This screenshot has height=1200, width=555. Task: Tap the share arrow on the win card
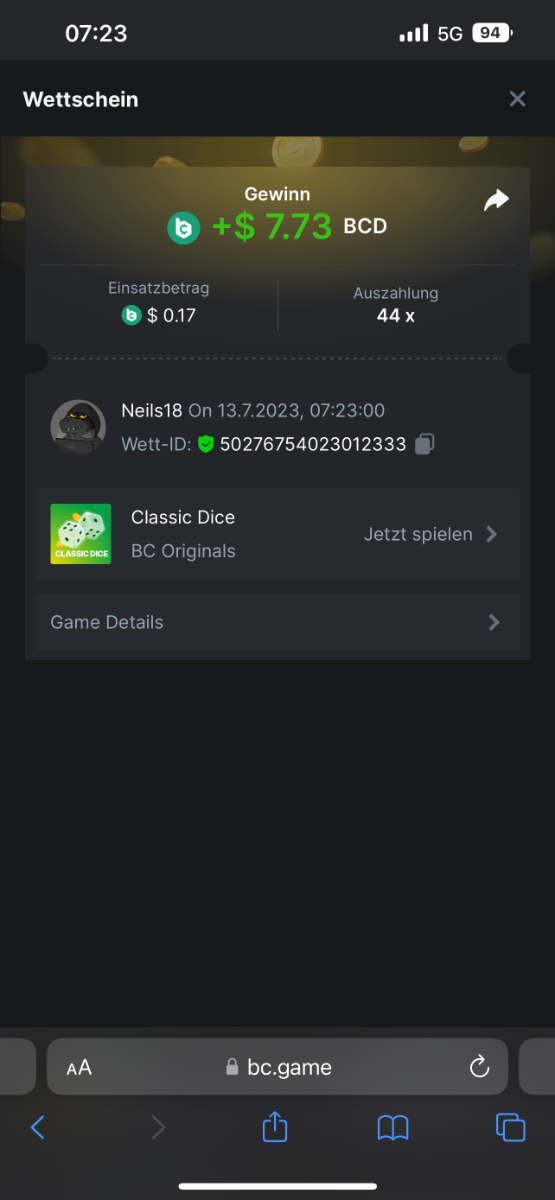[x=496, y=200]
